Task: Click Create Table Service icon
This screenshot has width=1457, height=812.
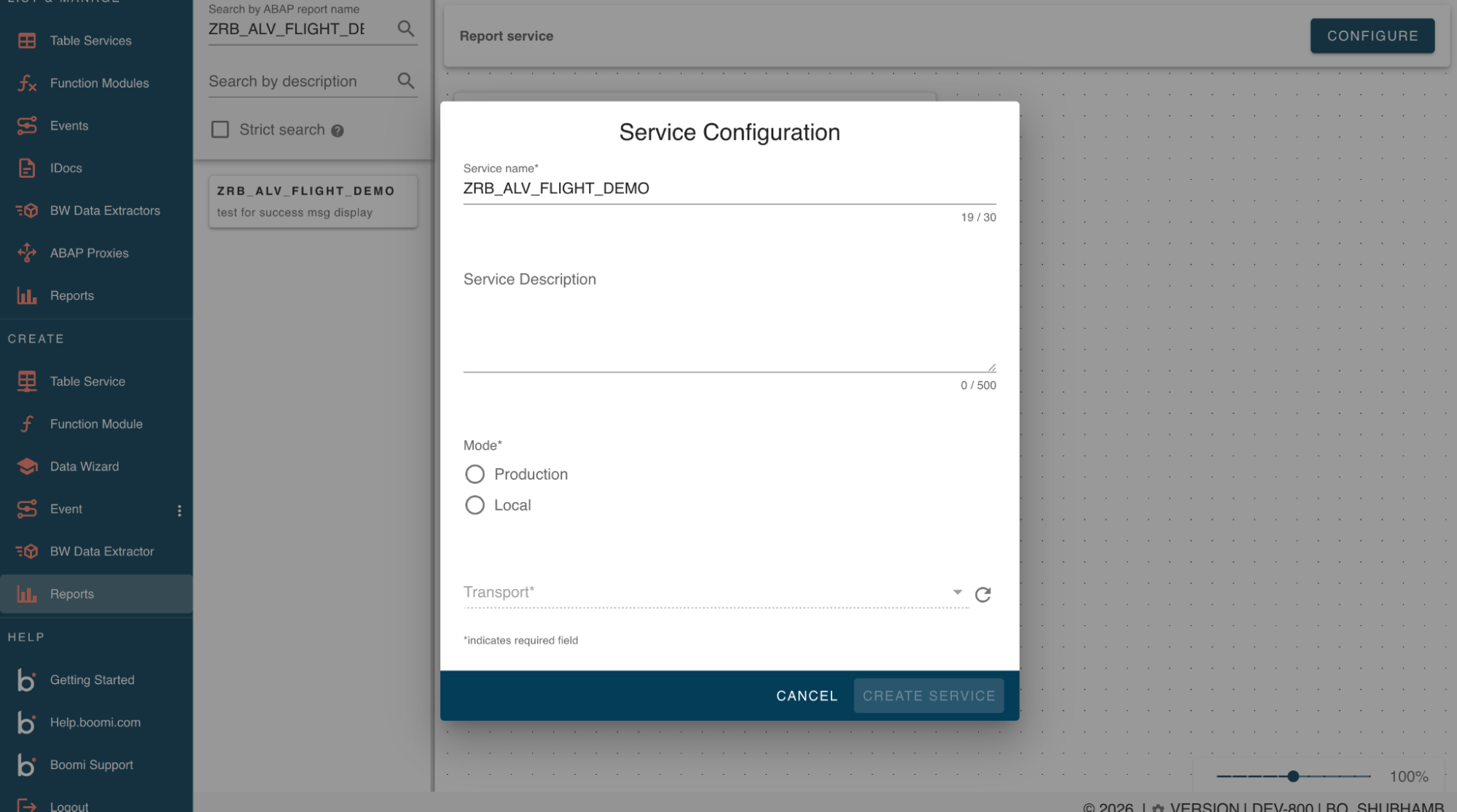Action: (x=27, y=381)
